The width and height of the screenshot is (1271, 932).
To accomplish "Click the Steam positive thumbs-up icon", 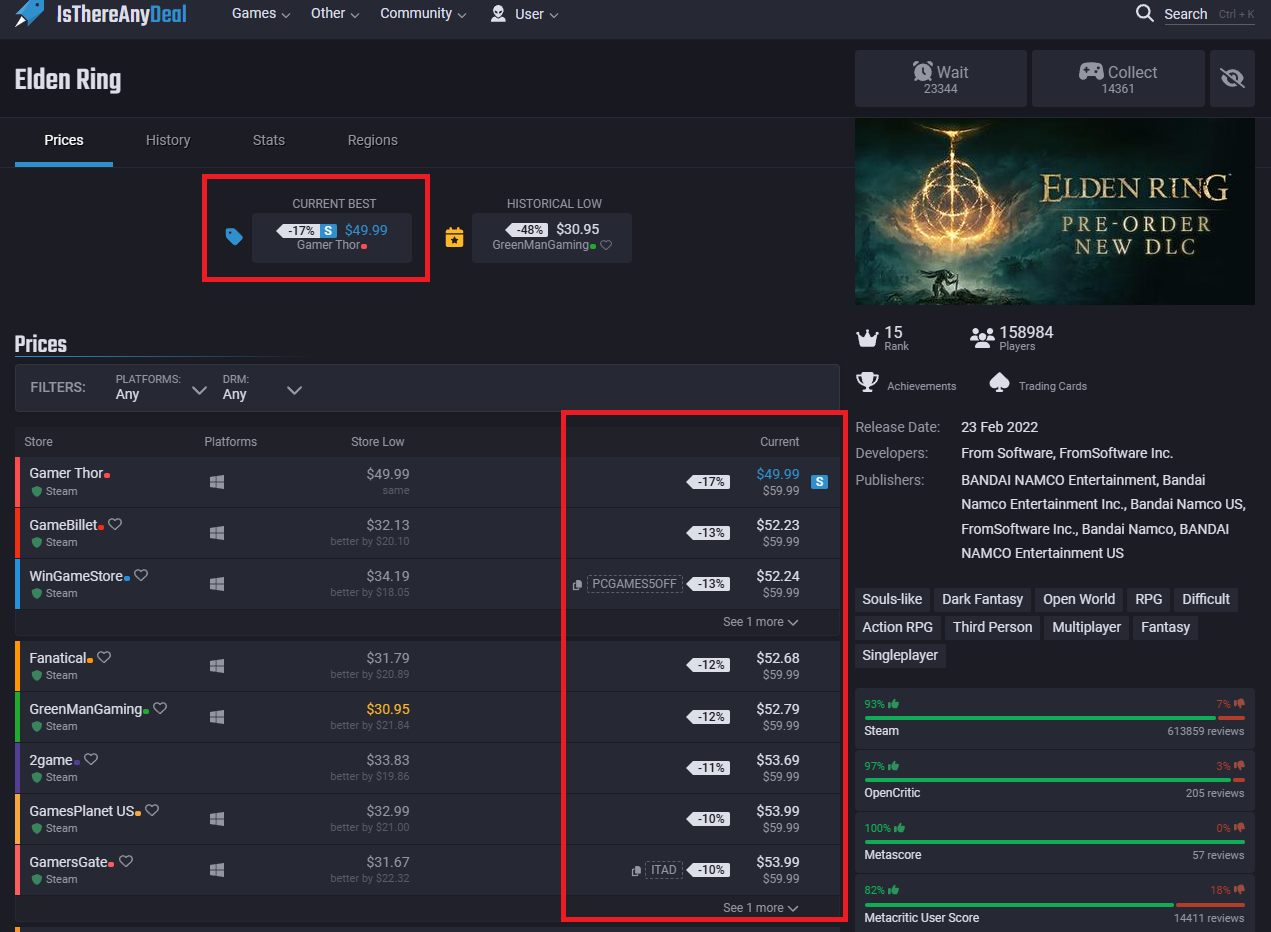I will click(x=894, y=704).
